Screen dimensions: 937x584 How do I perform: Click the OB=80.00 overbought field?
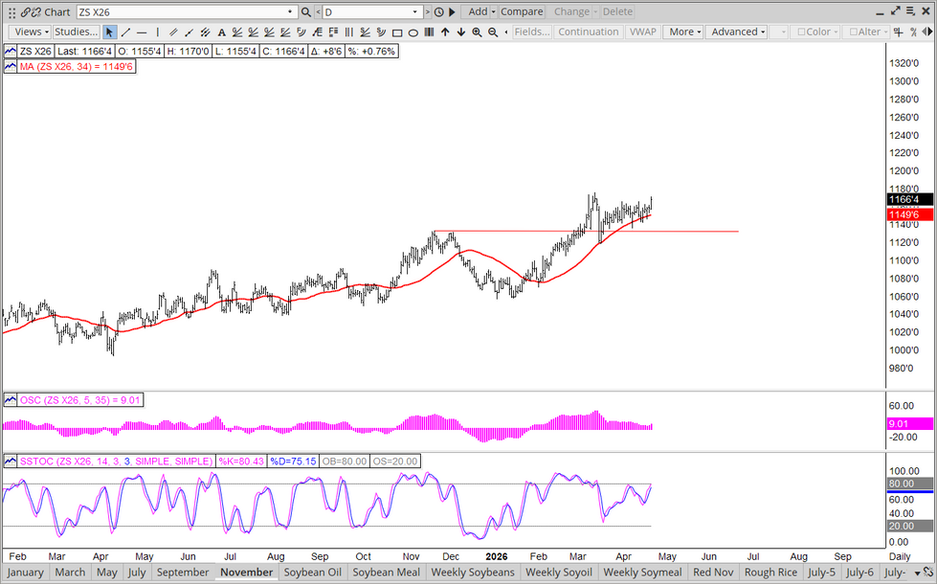click(344, 461)
